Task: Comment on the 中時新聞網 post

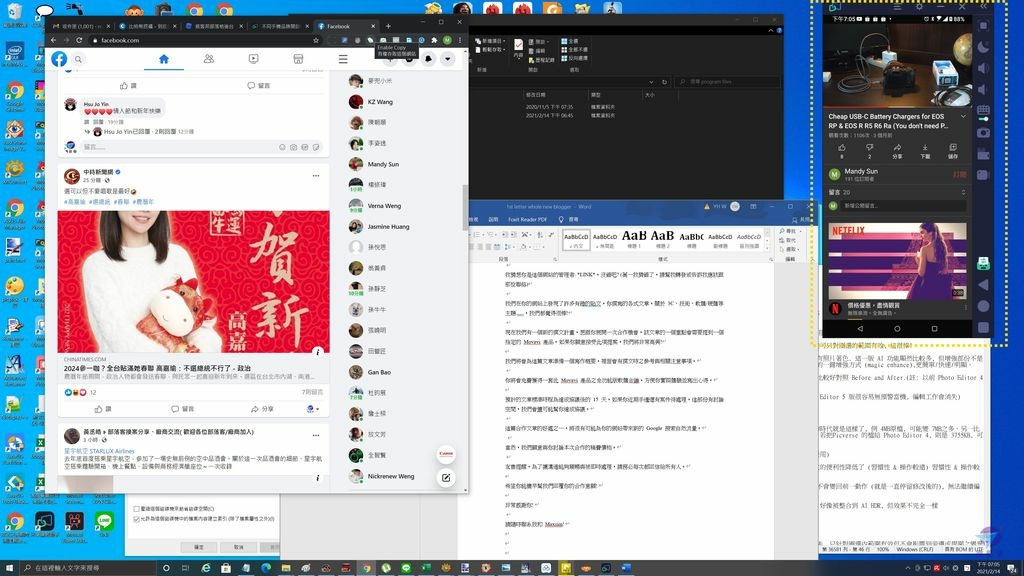Action: (183, 409)
